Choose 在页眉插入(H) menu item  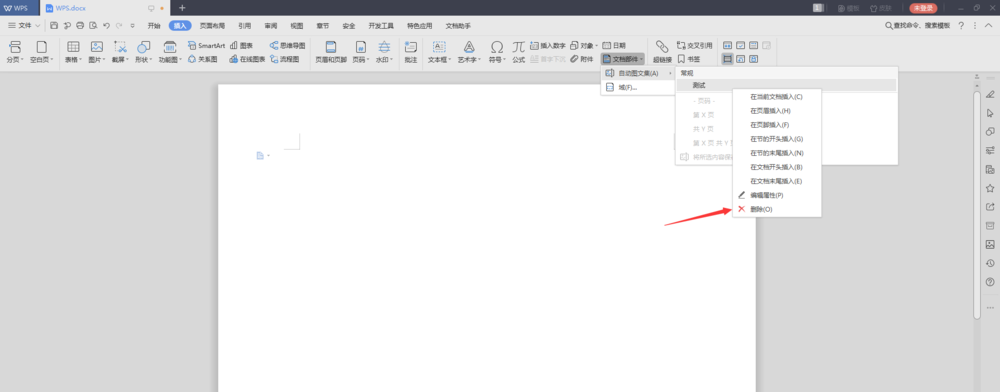coord(777,111)
